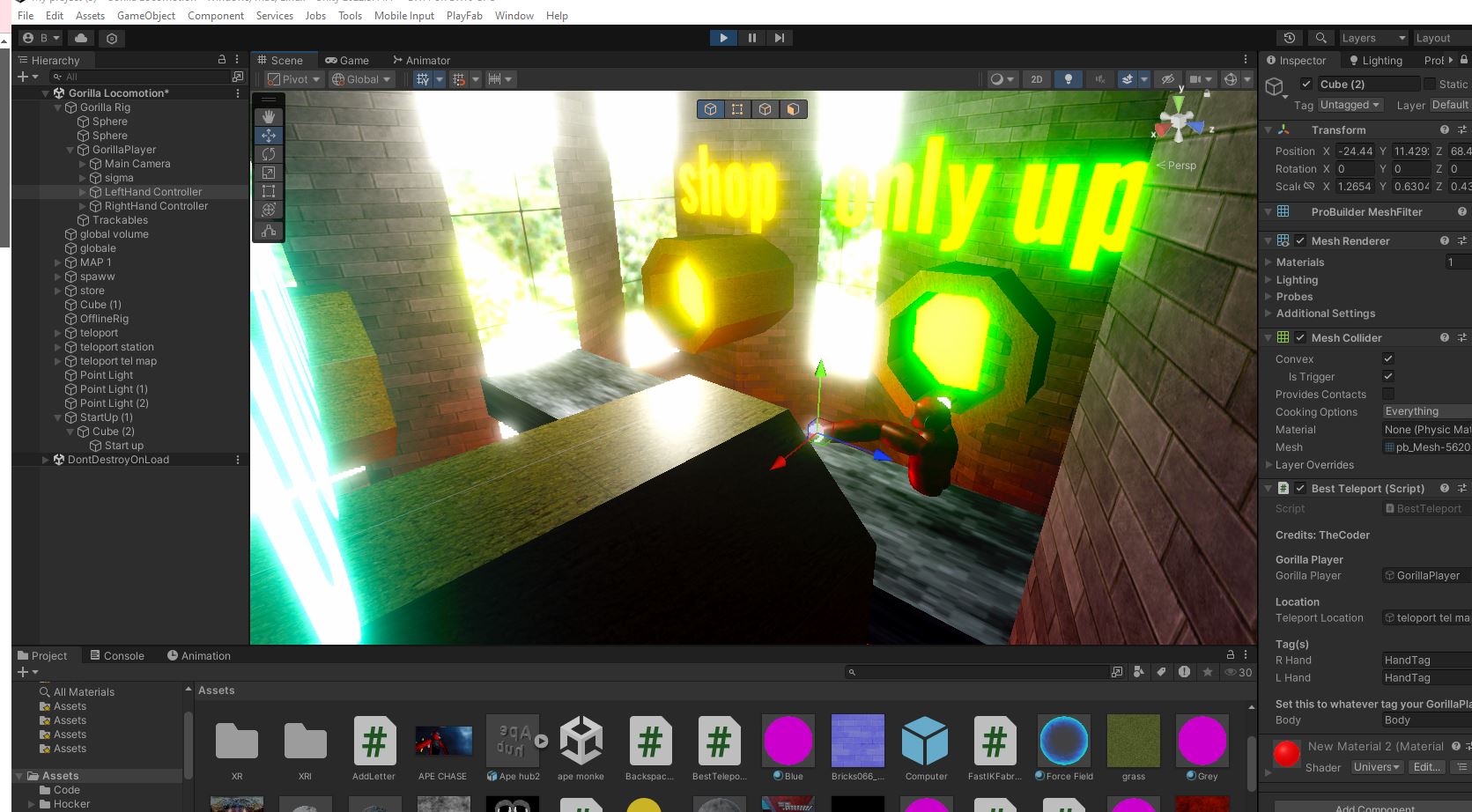This screenshot has width=1472, height=812.
Task: Open the custom editor tools icon
Action: point(269,231)
